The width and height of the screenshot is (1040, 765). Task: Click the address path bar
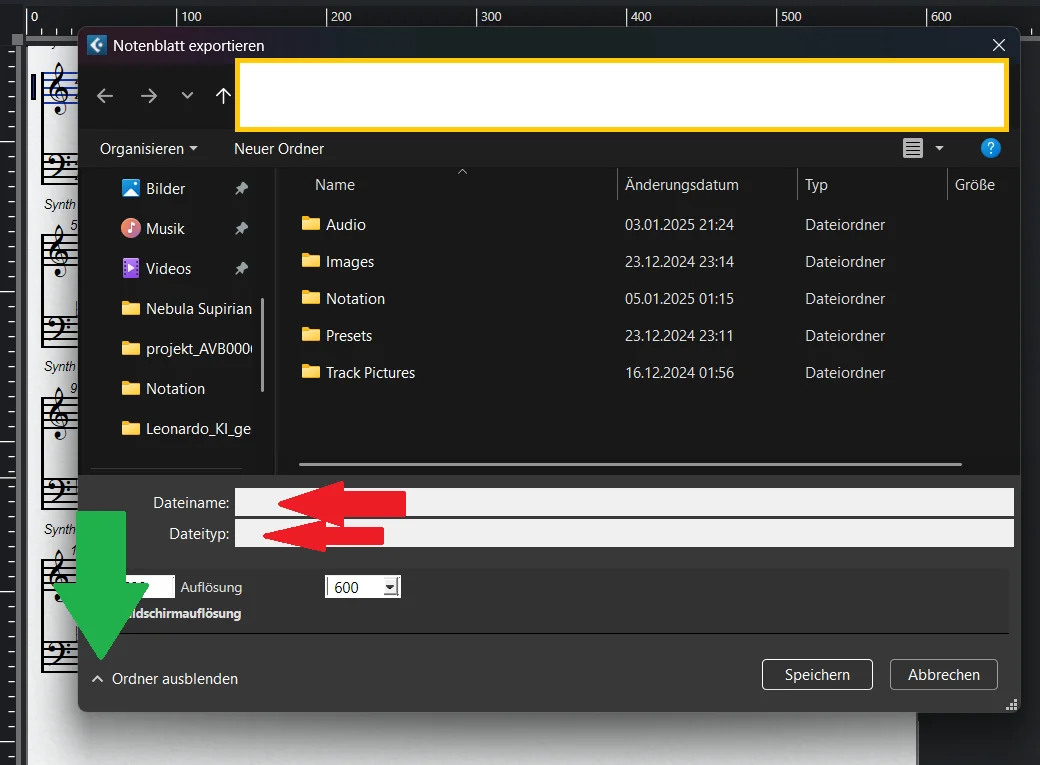tap(622, 95)
